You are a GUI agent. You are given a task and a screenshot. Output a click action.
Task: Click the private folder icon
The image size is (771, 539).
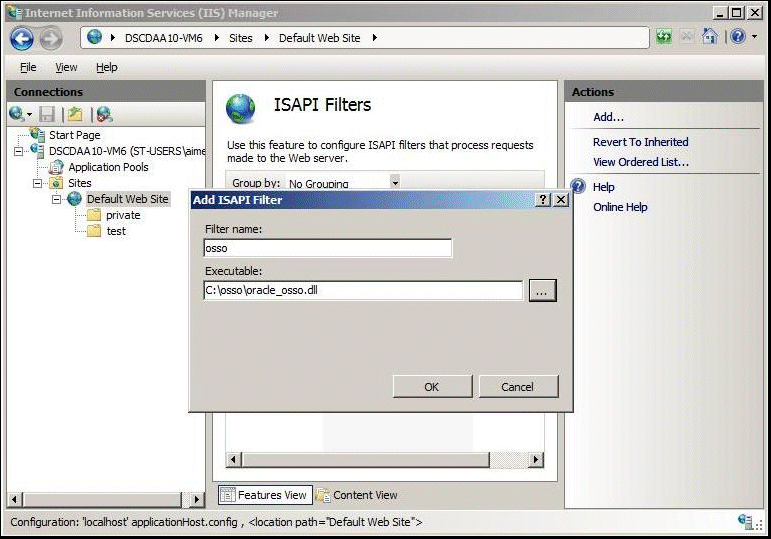coord(94,215)
